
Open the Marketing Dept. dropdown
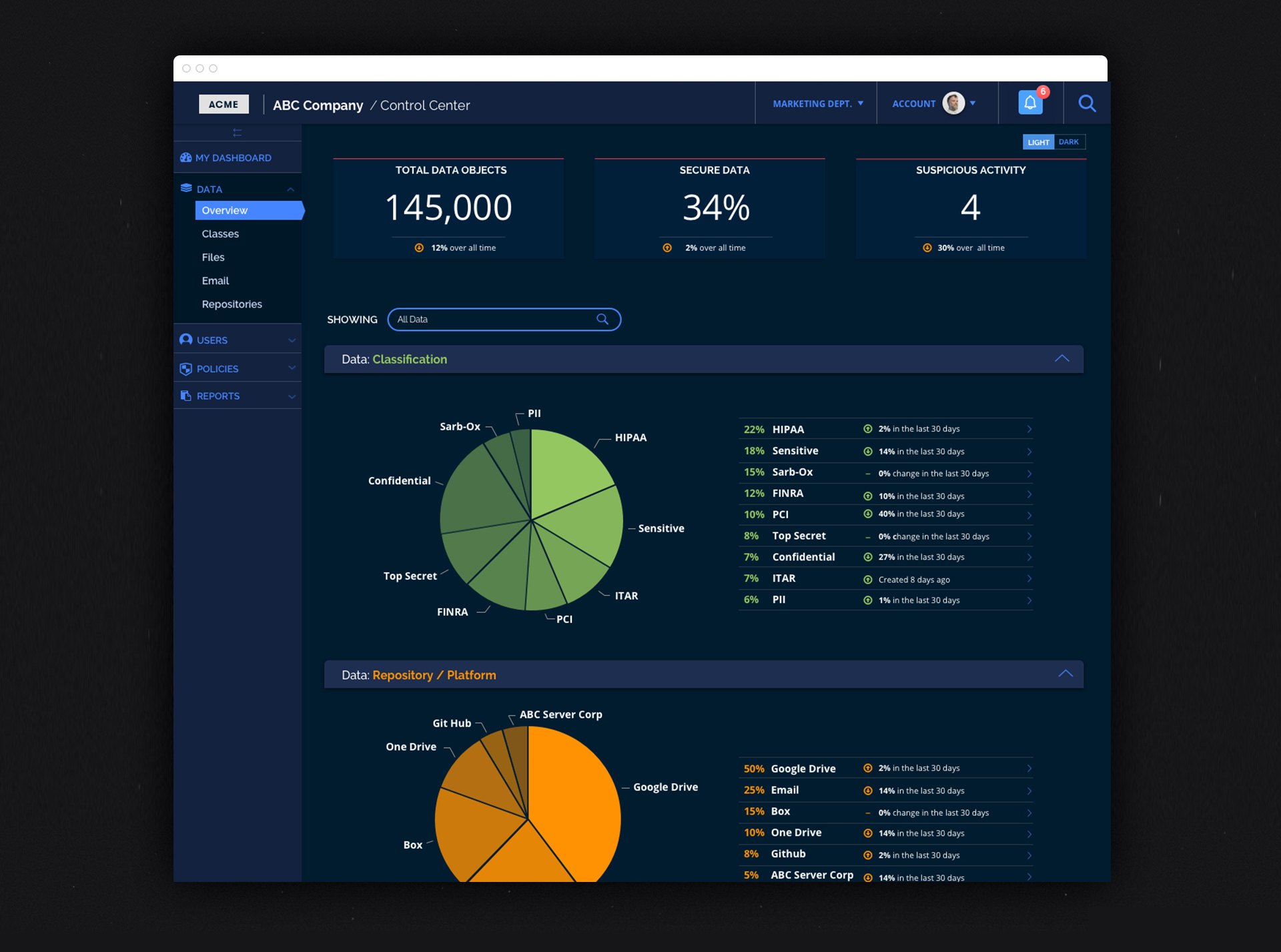(x=818, y=103)
